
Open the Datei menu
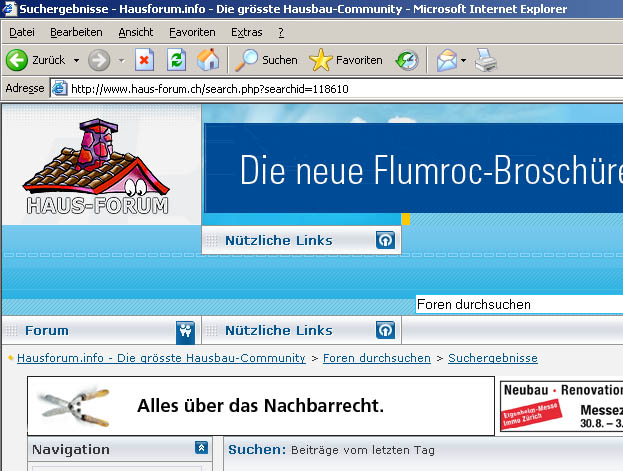(x=22, y=32)
